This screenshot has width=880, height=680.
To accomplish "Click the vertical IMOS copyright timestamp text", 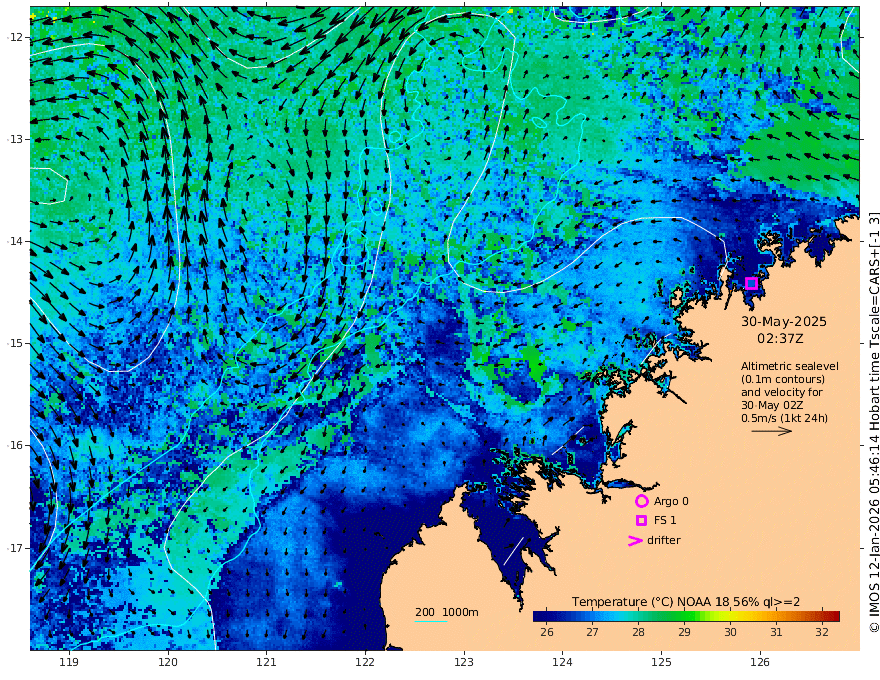I will coord(873,422).
